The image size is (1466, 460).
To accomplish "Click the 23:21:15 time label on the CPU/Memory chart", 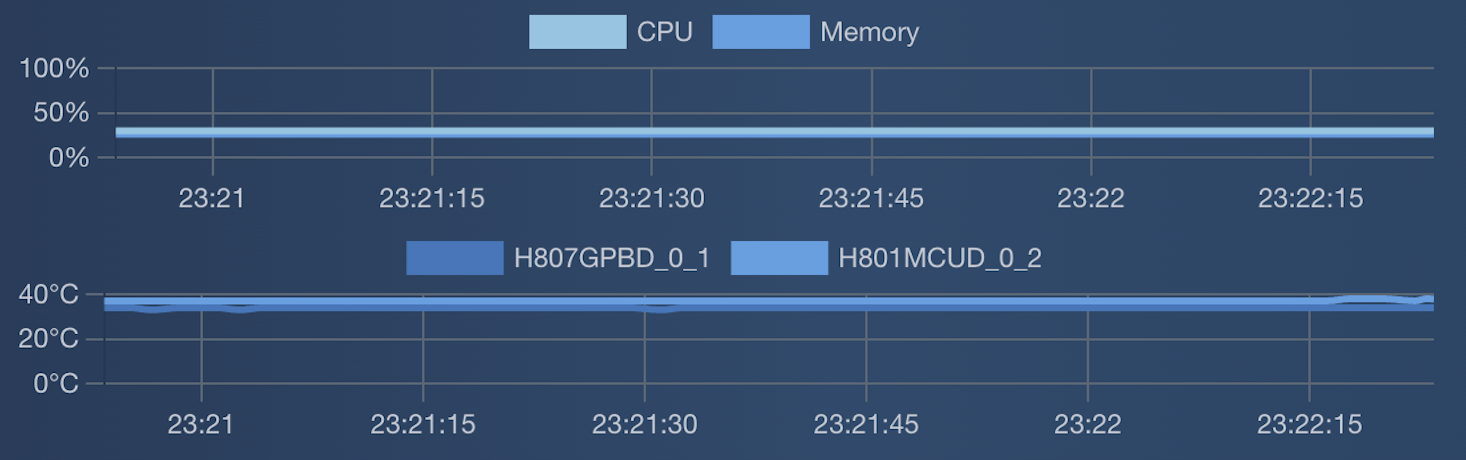I will point(432,198).
